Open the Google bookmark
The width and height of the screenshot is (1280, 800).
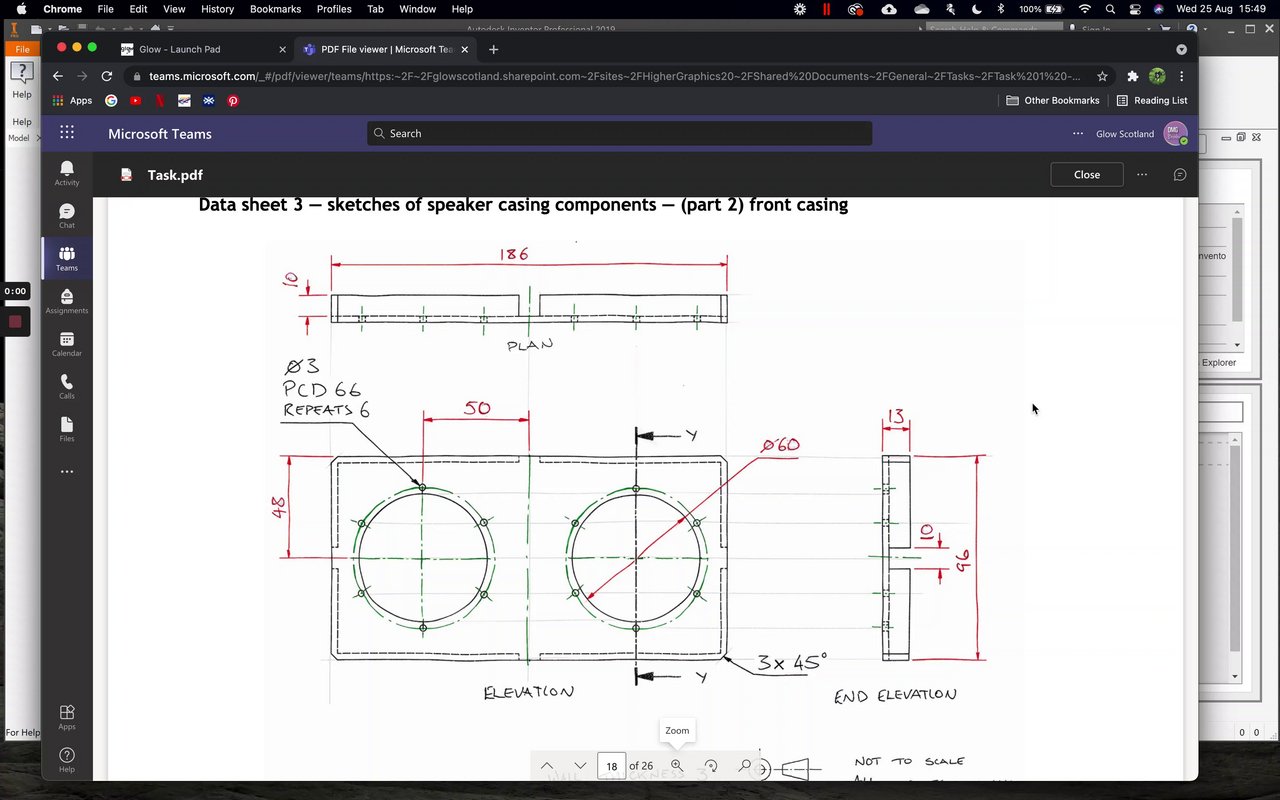[x=111, y=100]
